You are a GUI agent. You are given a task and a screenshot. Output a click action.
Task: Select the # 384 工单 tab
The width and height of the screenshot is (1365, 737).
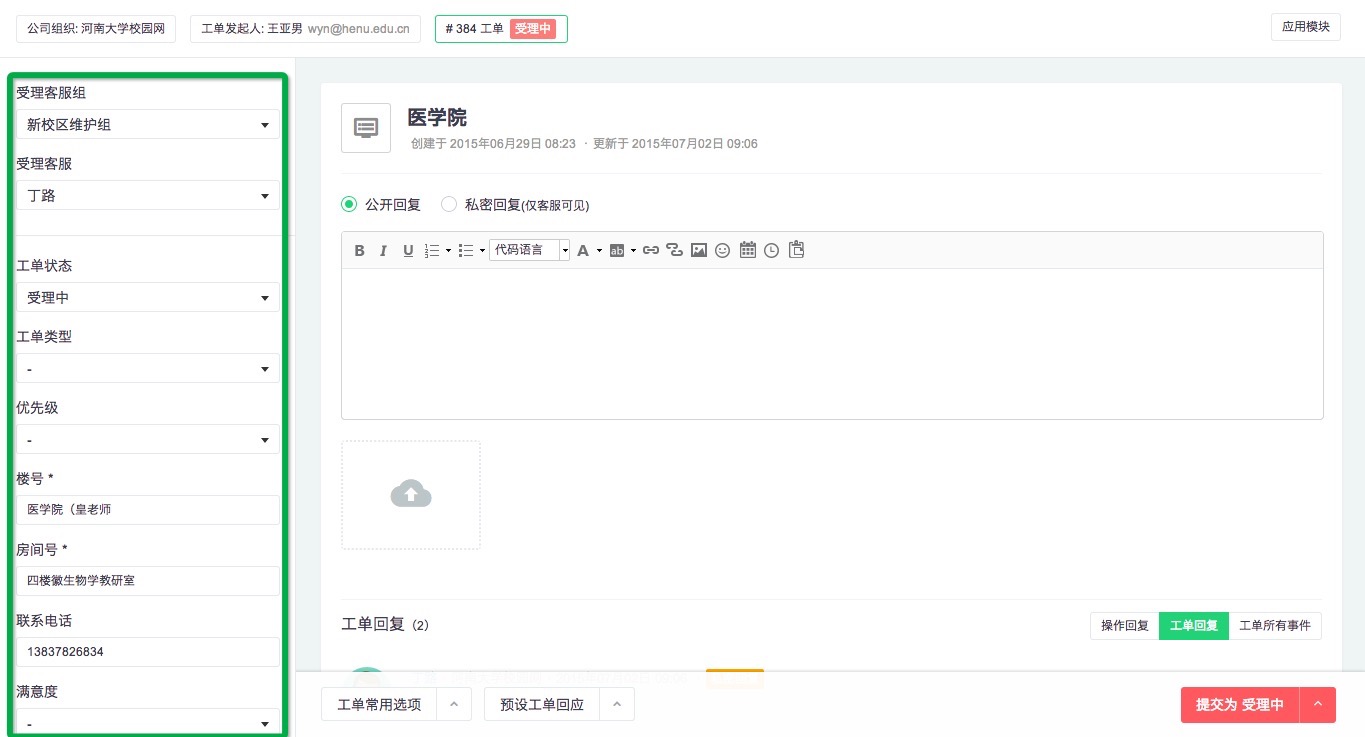click(x=501, y=29)
